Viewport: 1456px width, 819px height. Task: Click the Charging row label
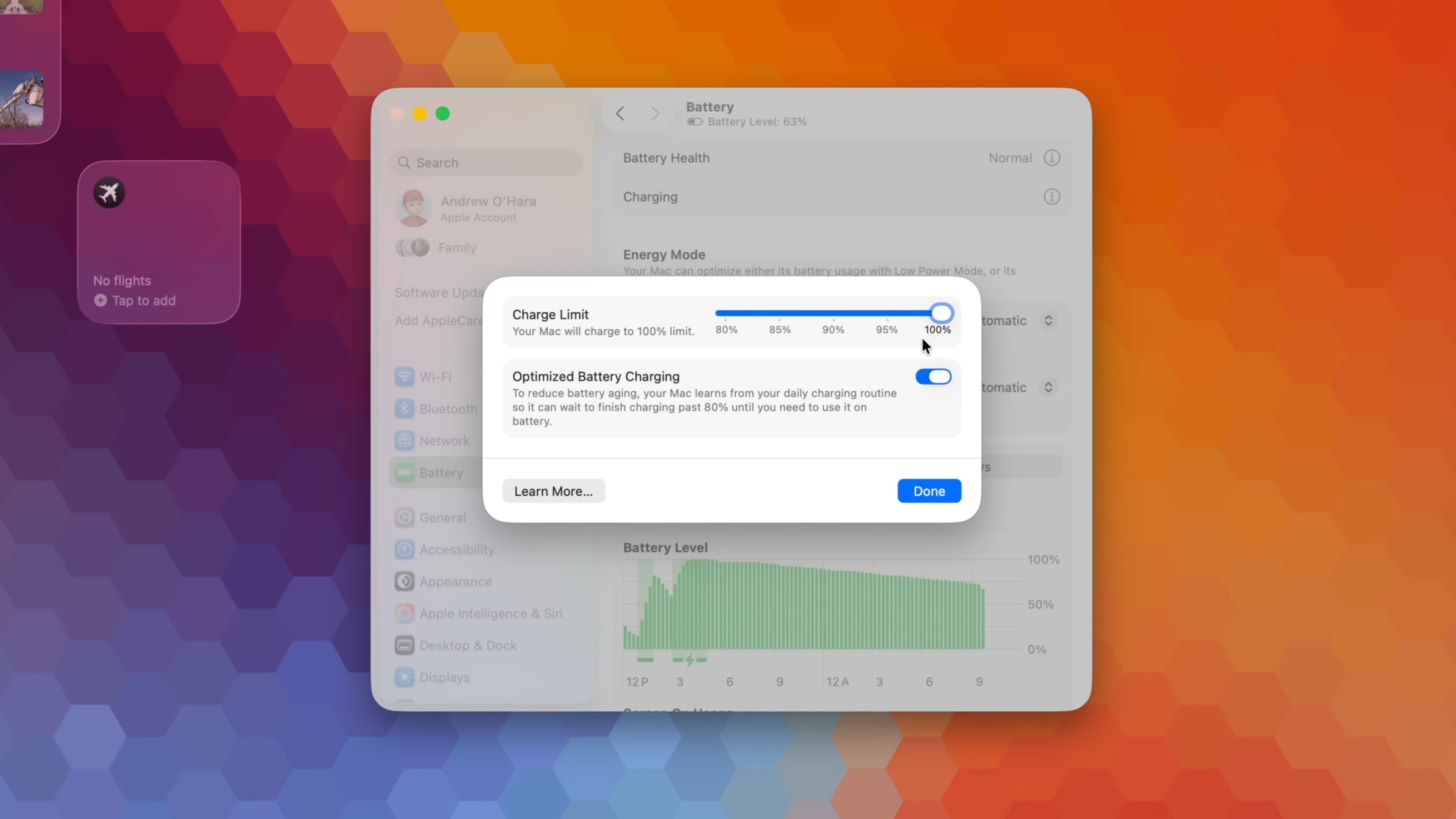click(650, 197)
